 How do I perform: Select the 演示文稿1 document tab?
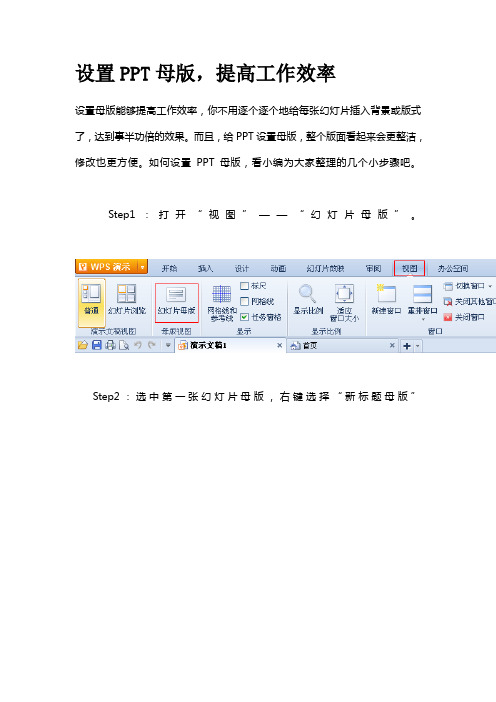(231, 345)
